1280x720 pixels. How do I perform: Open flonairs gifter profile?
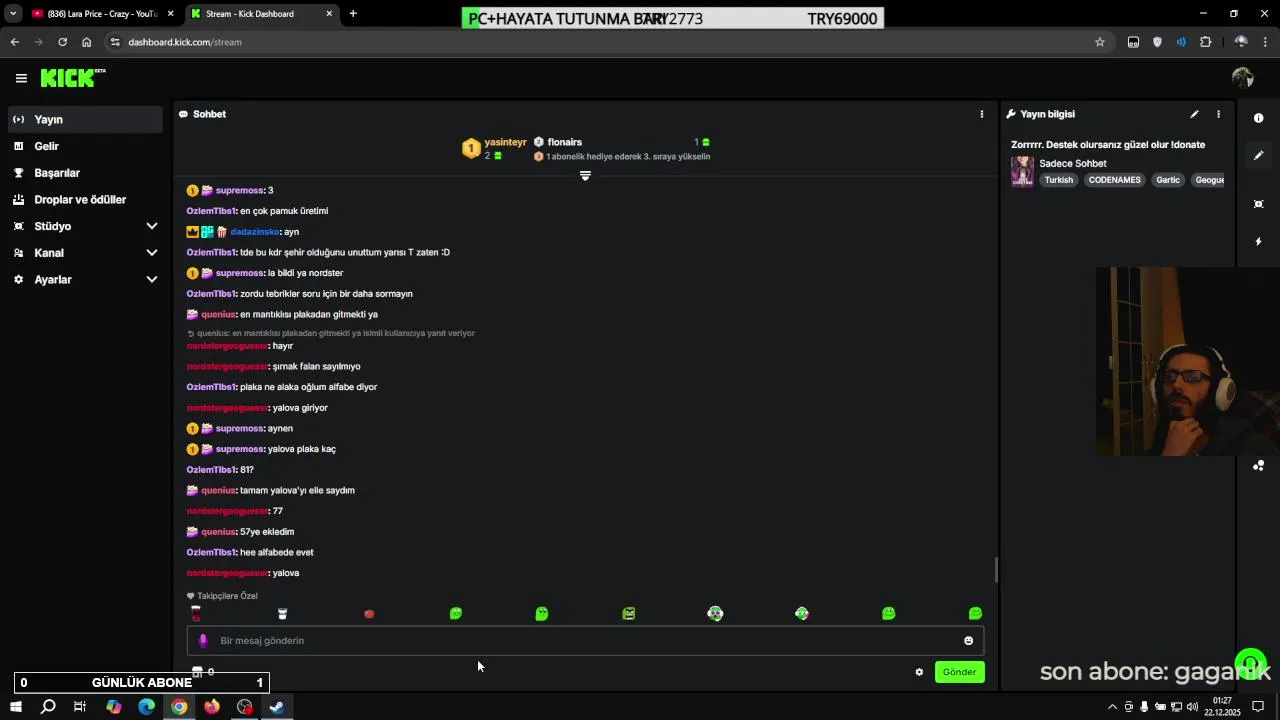pos(564,142)
